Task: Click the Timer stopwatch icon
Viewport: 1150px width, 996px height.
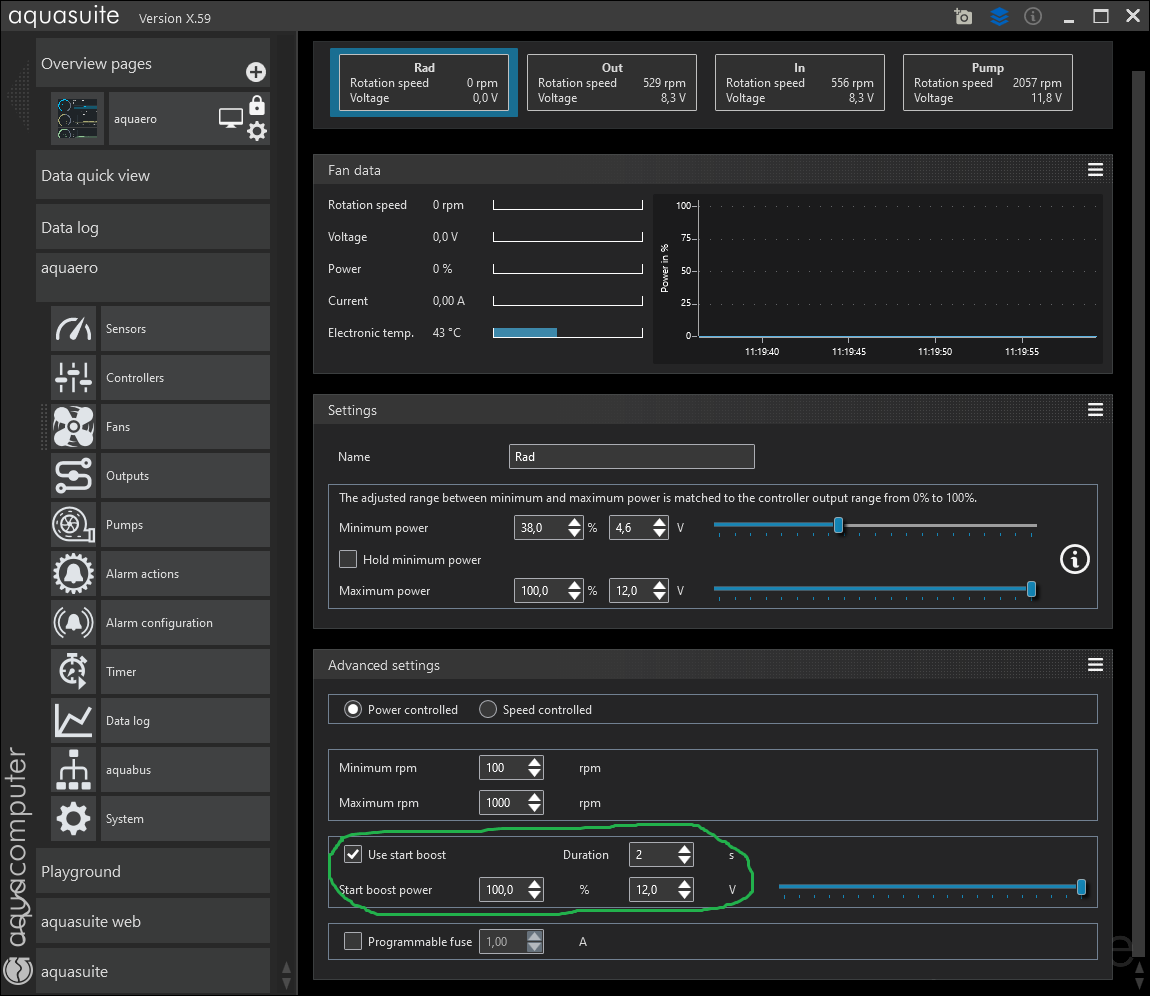Action: click(74, 672)
